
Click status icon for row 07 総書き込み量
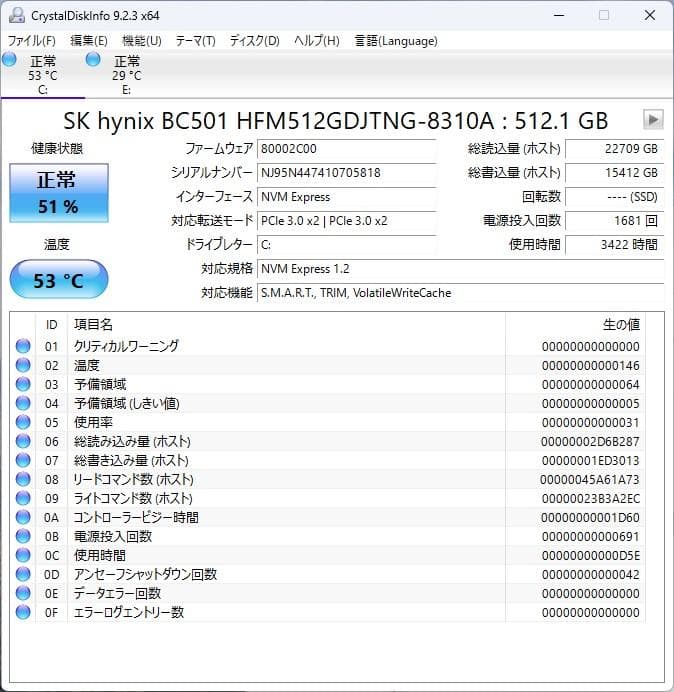[23, 460]
